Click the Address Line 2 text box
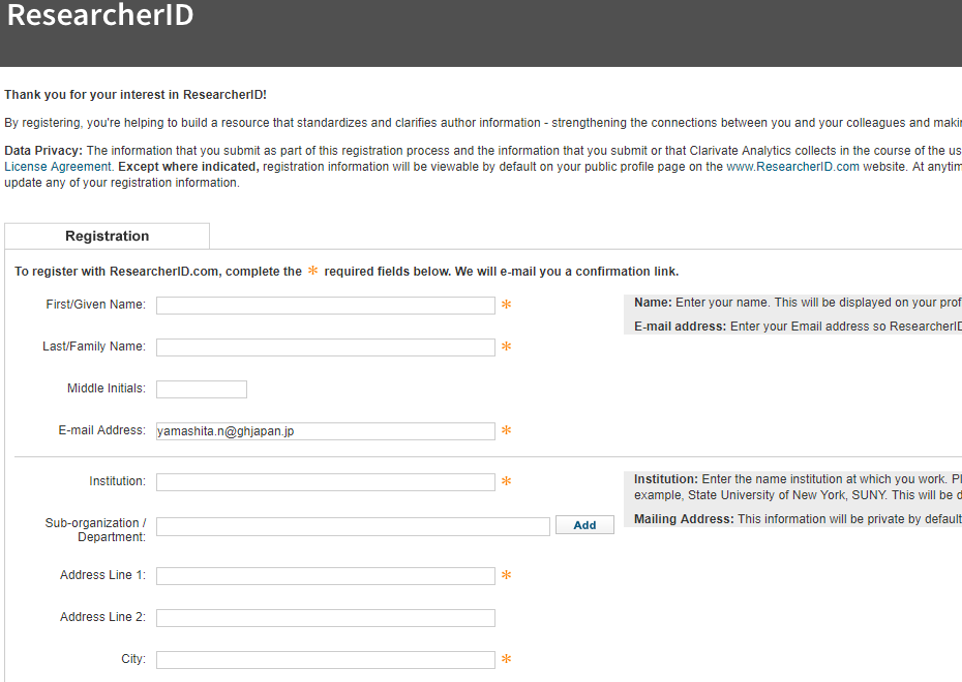This screenshot has width=962, height=682. (325, 618)
